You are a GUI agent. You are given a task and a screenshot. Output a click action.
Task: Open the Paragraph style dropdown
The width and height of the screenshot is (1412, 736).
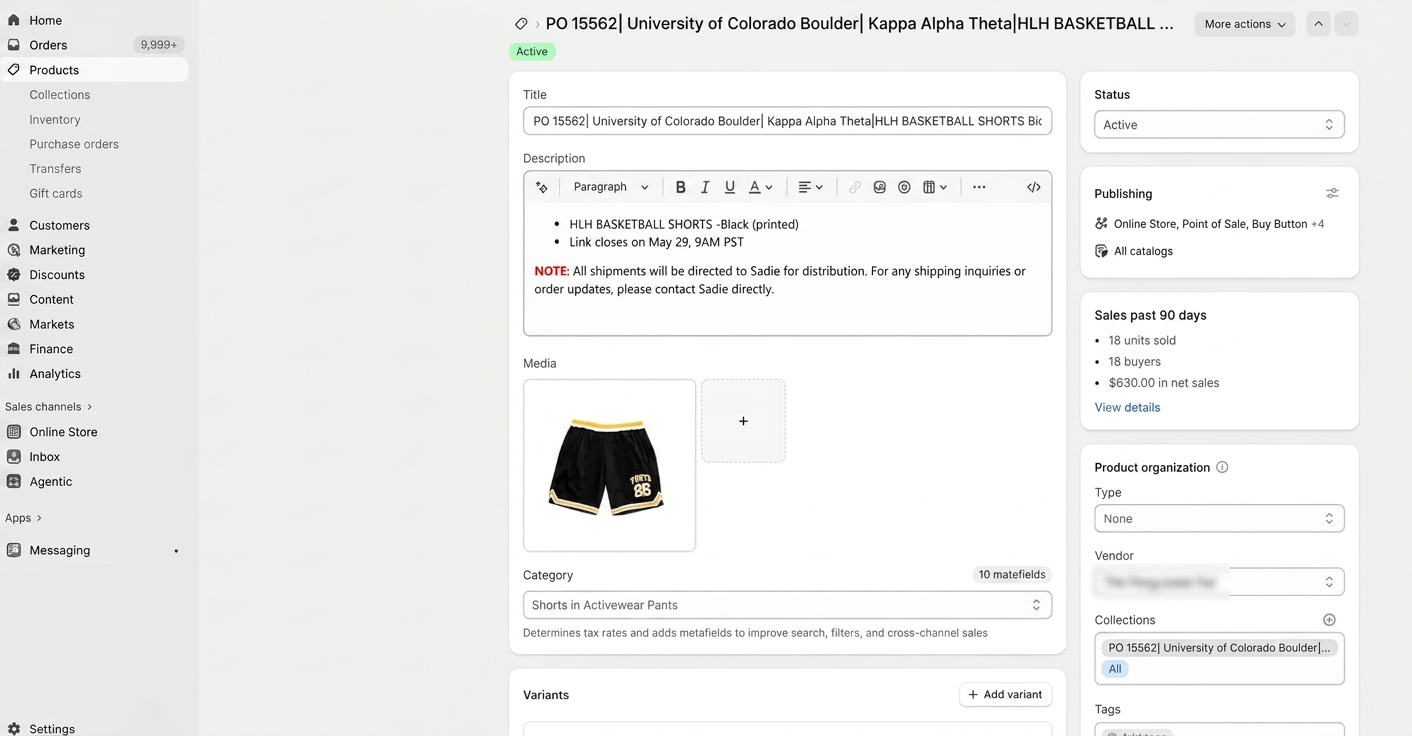[611, 187]
